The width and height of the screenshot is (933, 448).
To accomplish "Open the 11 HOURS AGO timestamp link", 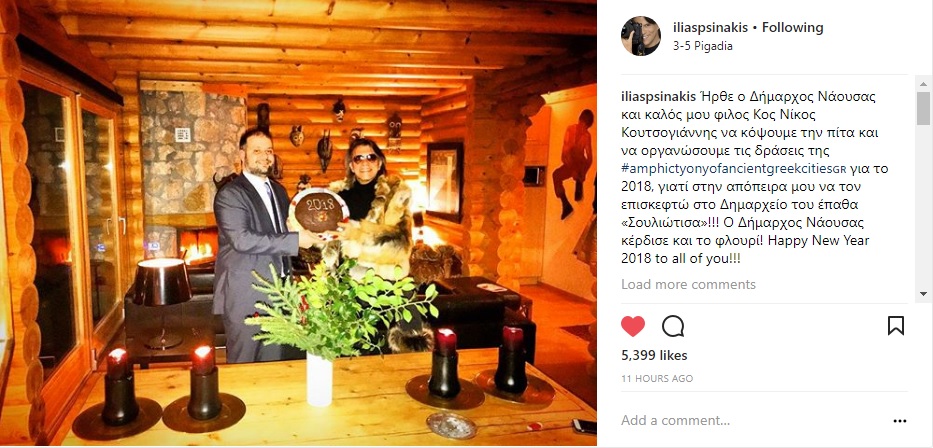I will 656,378.
